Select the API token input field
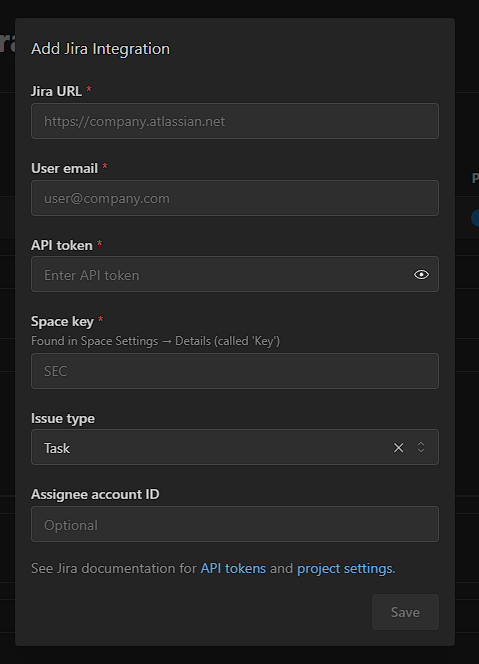Image resolution: width=479 pixels, height=664 pixels. pyautogui.click(x=235, y=274)
